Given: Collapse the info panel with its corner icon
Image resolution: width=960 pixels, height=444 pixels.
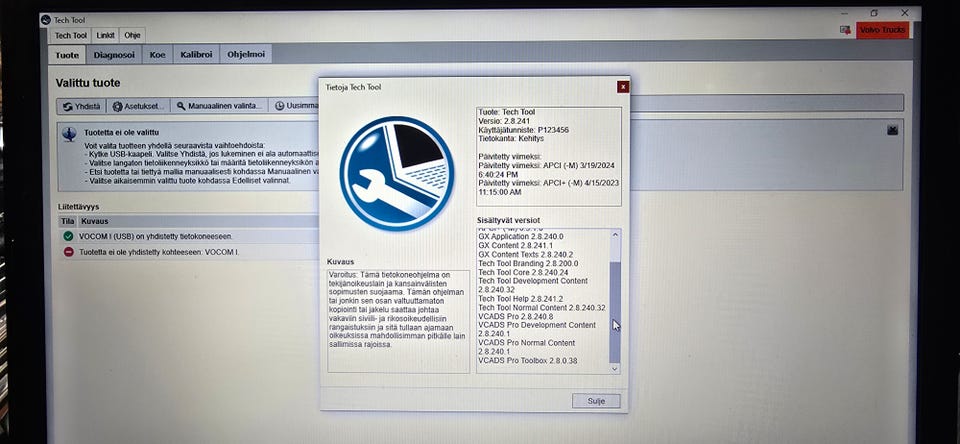Looking at the screenshot, I should pyautogui.click(x=892, y=130).
